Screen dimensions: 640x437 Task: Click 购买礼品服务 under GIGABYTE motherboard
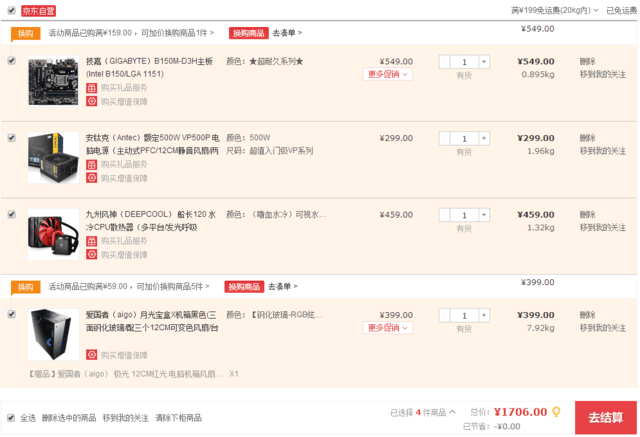[124, 88]
